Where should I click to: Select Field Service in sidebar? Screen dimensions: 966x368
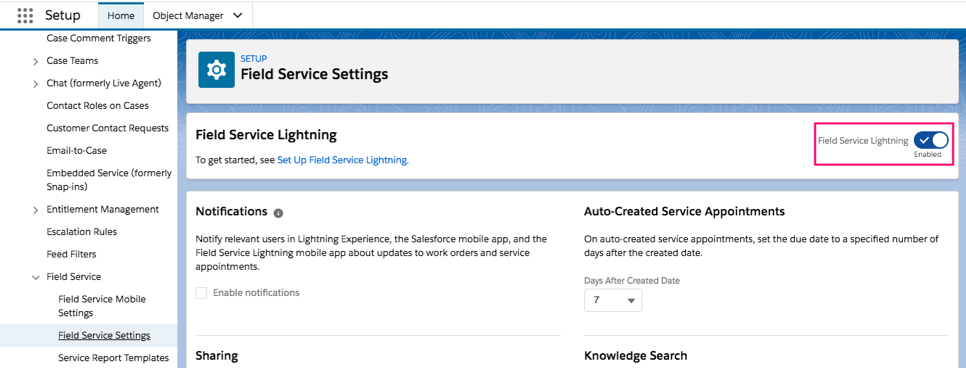[74, 277]
